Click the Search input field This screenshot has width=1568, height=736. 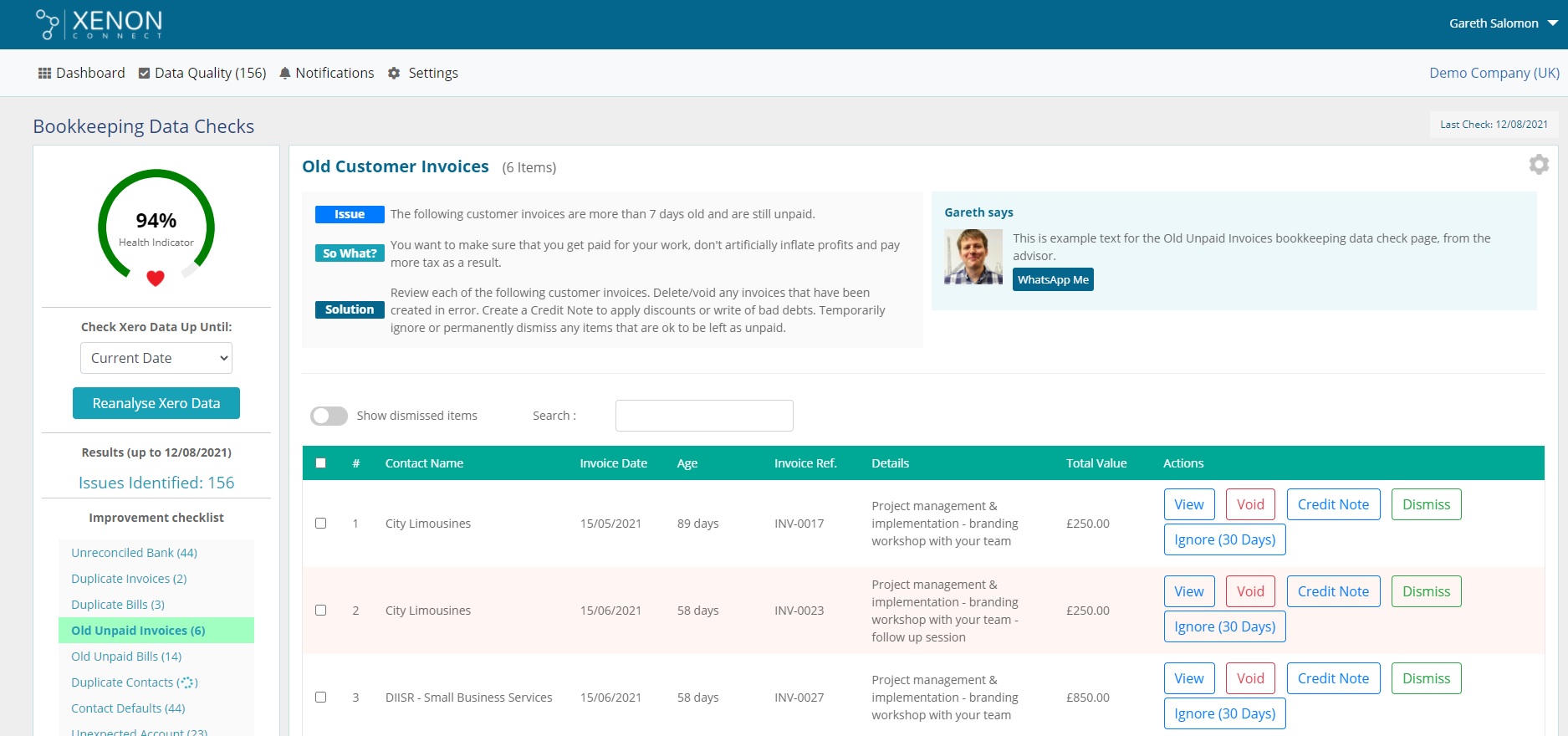(x=704, y=416)
